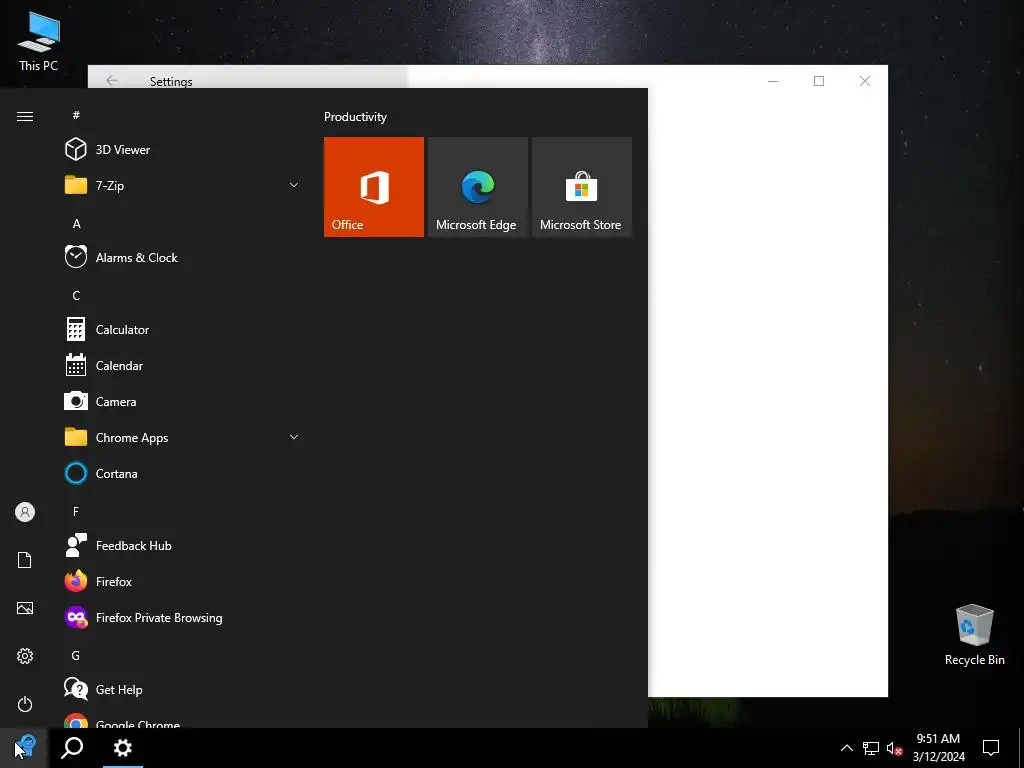Click the Office tile

tap(374, 187)
